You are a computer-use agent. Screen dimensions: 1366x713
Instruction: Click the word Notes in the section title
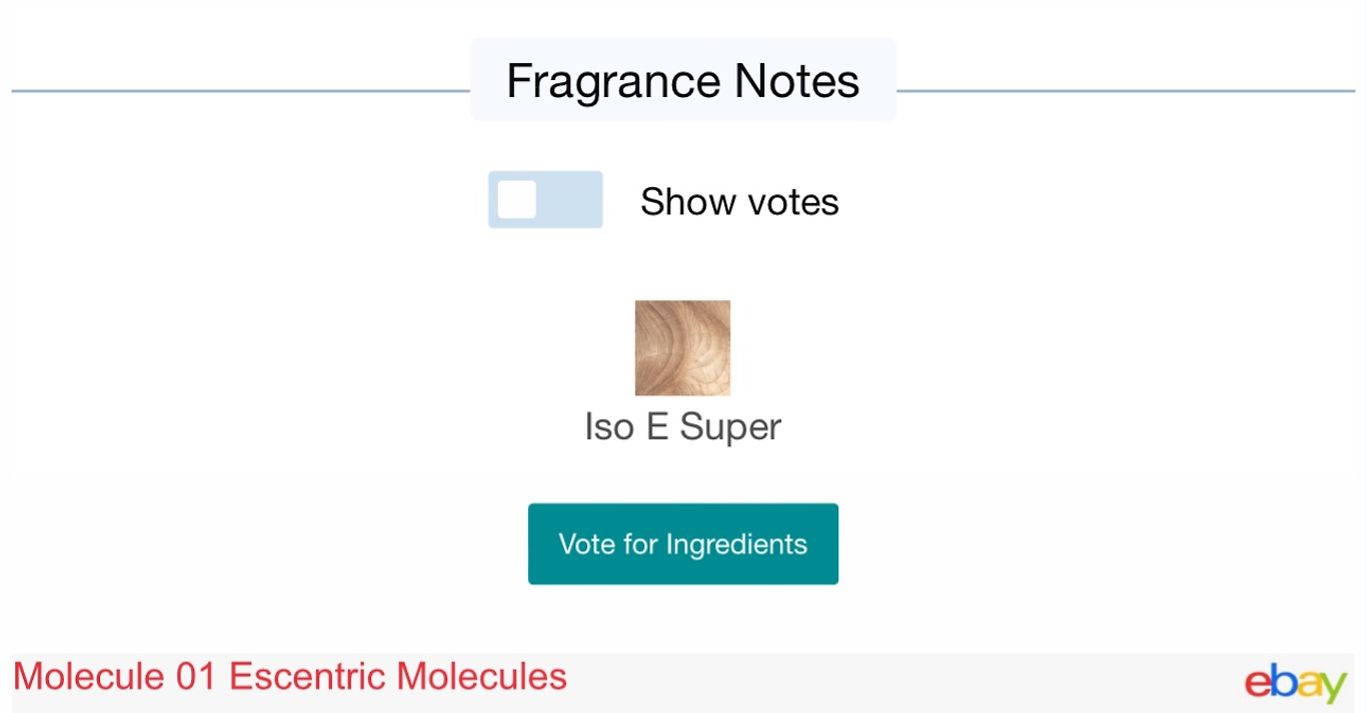(797, 81)
